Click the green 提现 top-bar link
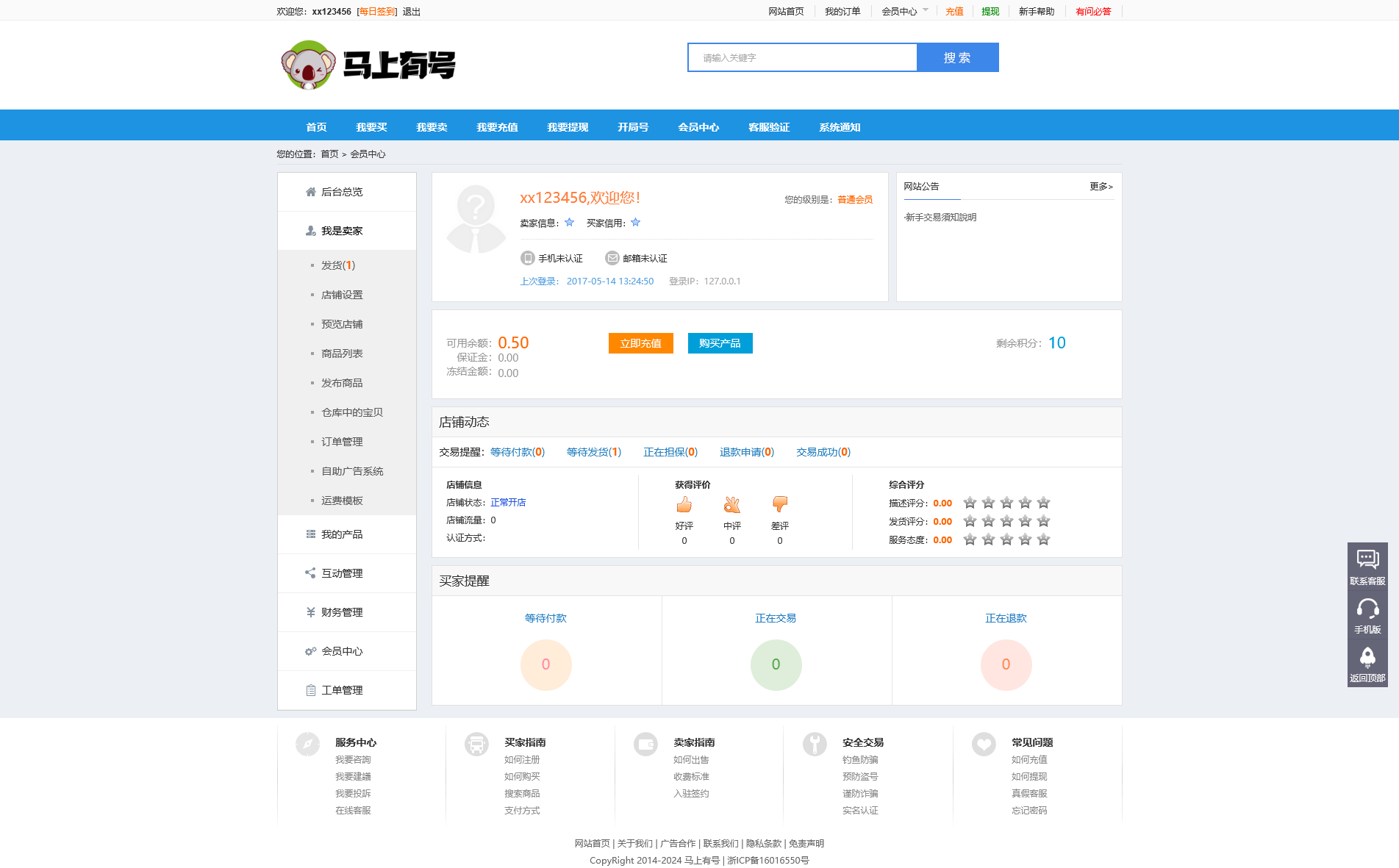The image size is (1399, 868). [990, 12]
